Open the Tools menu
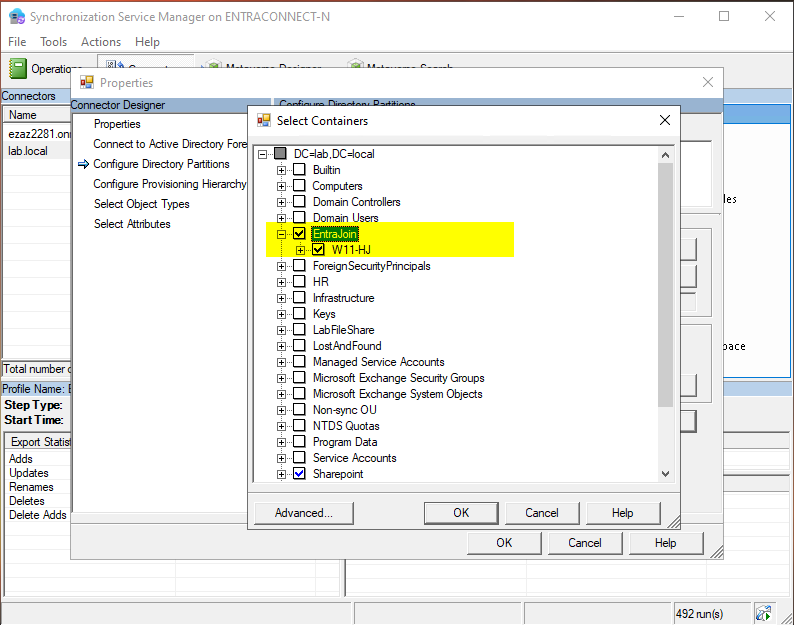This screenshot has width=794, height=625. tap(53, 42)
